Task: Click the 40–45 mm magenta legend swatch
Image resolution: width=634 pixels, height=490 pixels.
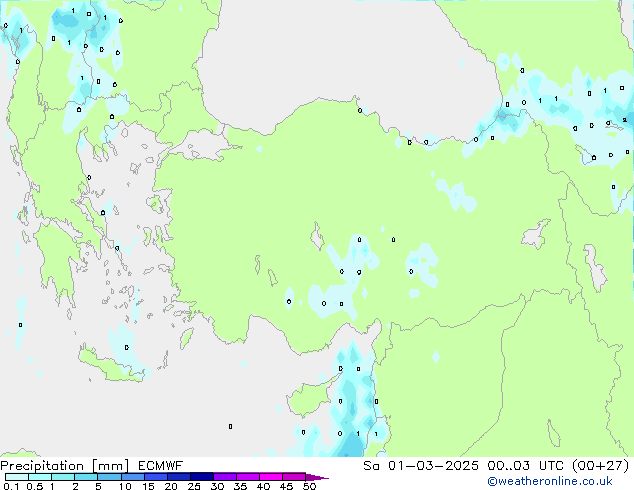Action: (271, 477)
